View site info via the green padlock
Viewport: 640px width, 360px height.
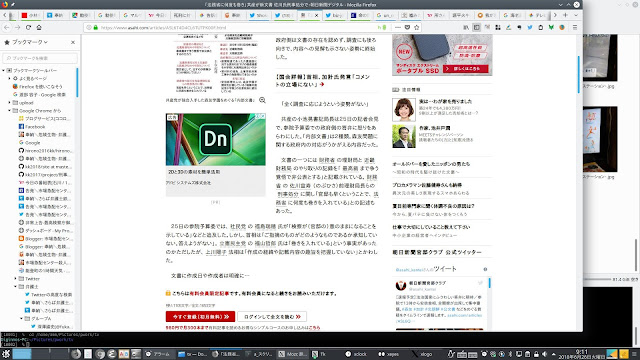tap(96, 27)
